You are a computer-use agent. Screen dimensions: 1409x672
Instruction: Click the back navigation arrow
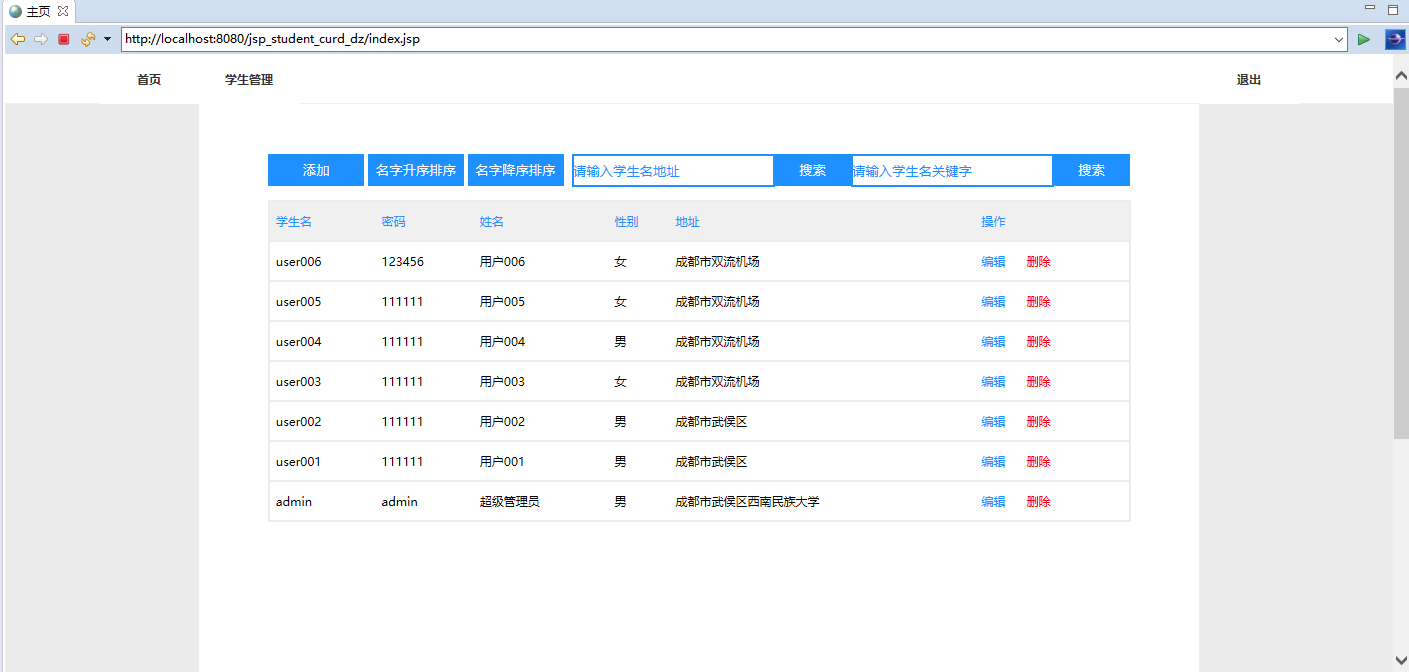tap(18, 39)
